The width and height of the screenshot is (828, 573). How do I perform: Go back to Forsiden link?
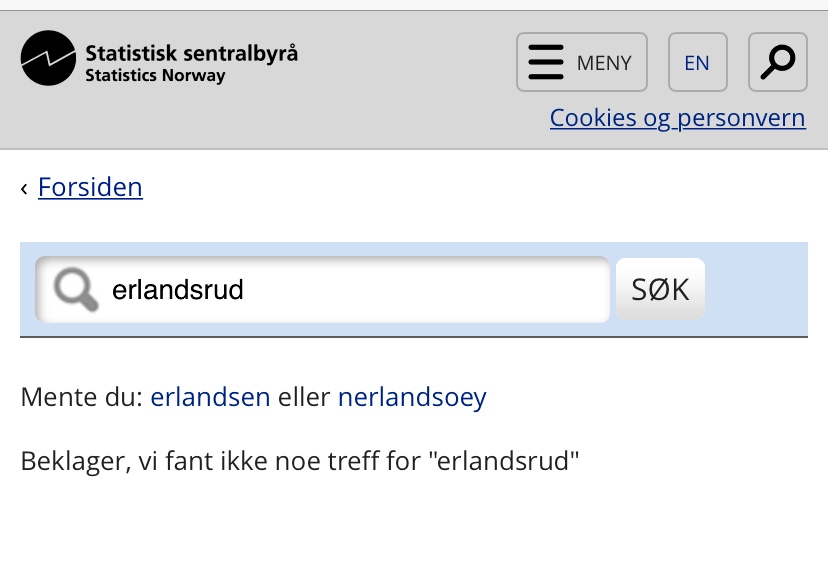pyautogui.click(x=90, y=187)
